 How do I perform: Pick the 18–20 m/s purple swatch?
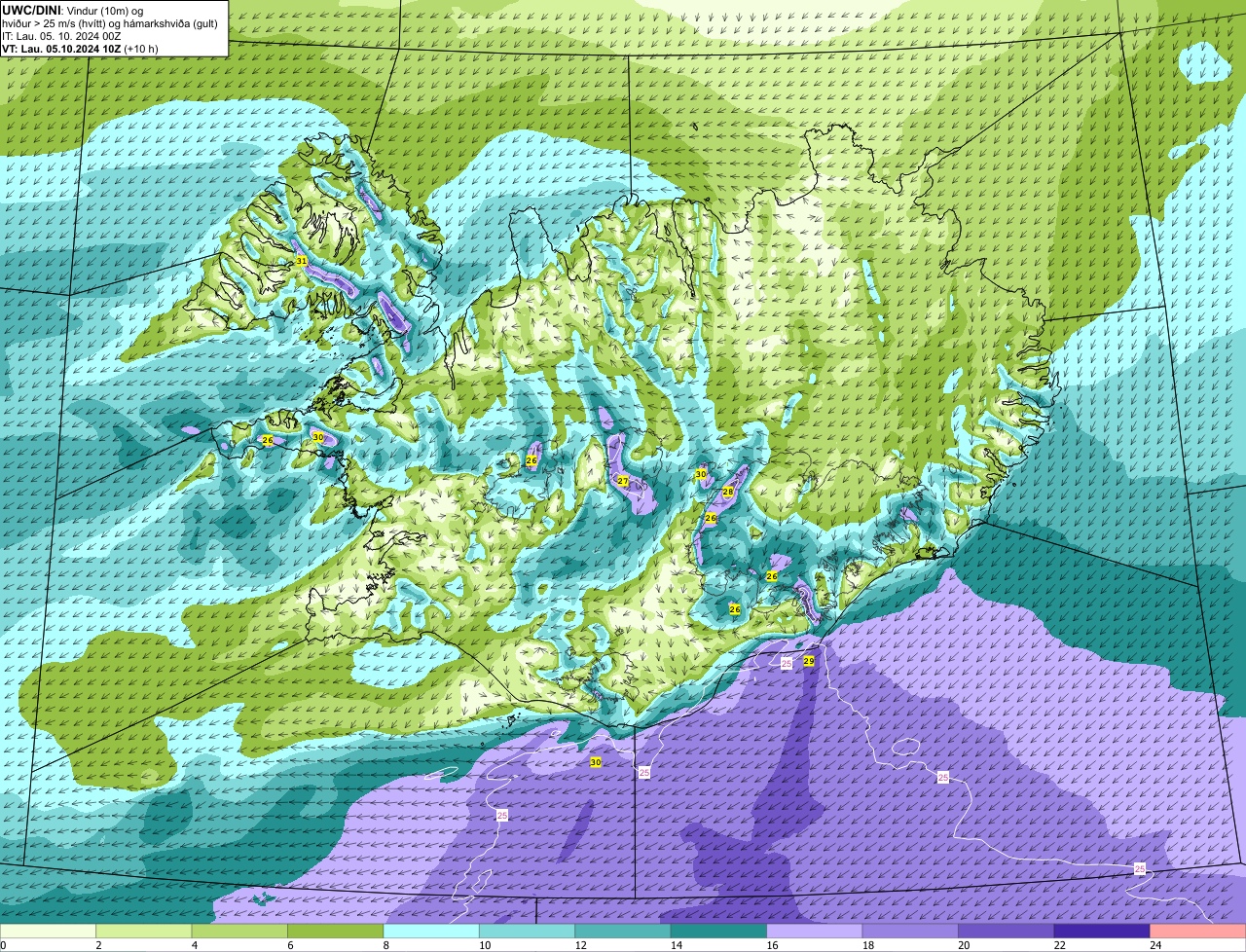(x=910, y=932)
